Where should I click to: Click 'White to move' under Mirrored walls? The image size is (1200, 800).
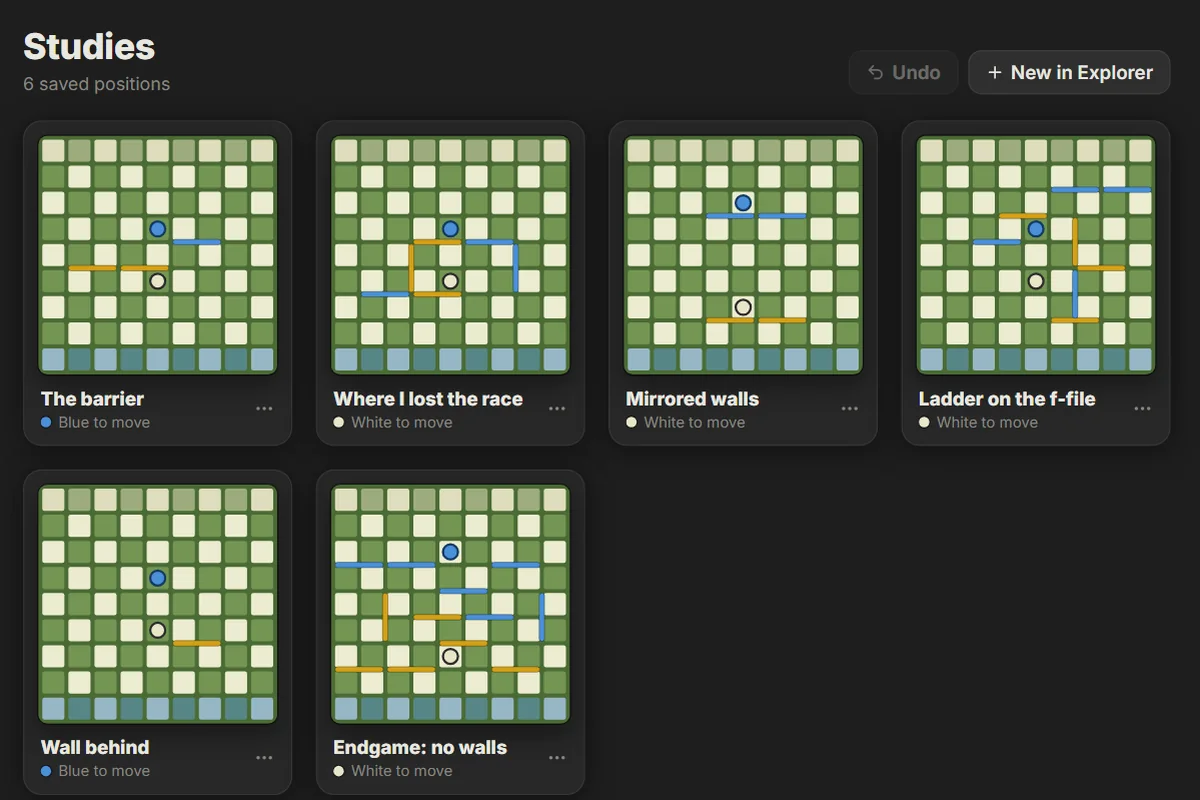(x=694, y=423)
